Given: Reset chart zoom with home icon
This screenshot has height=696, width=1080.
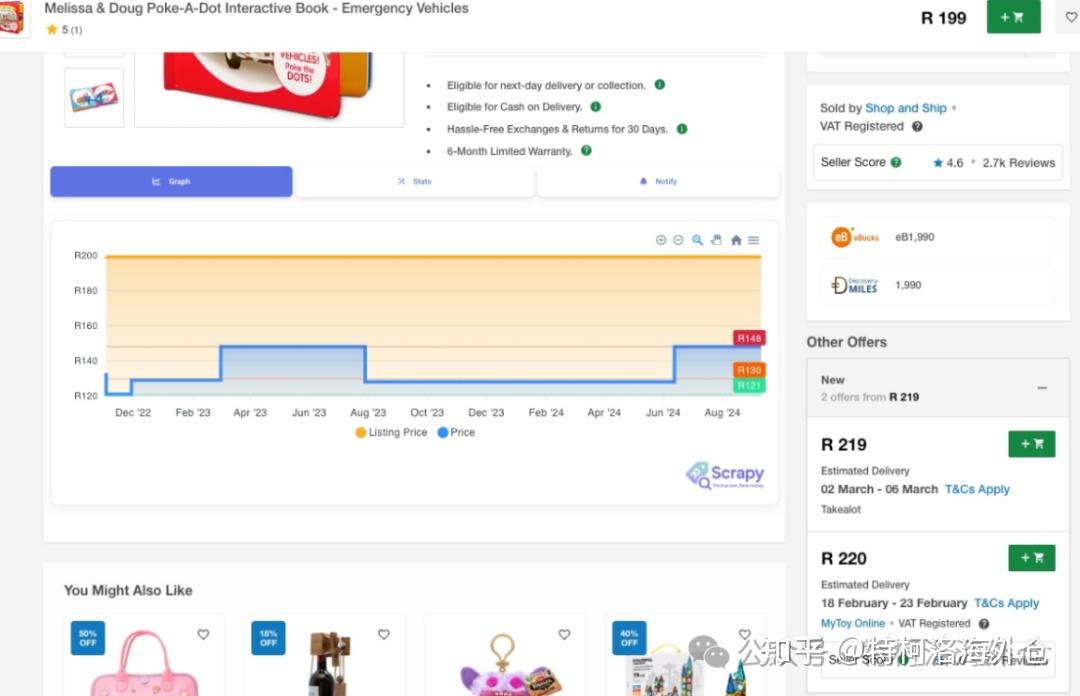Looking at the screenshot, I should tap(736, 240).
